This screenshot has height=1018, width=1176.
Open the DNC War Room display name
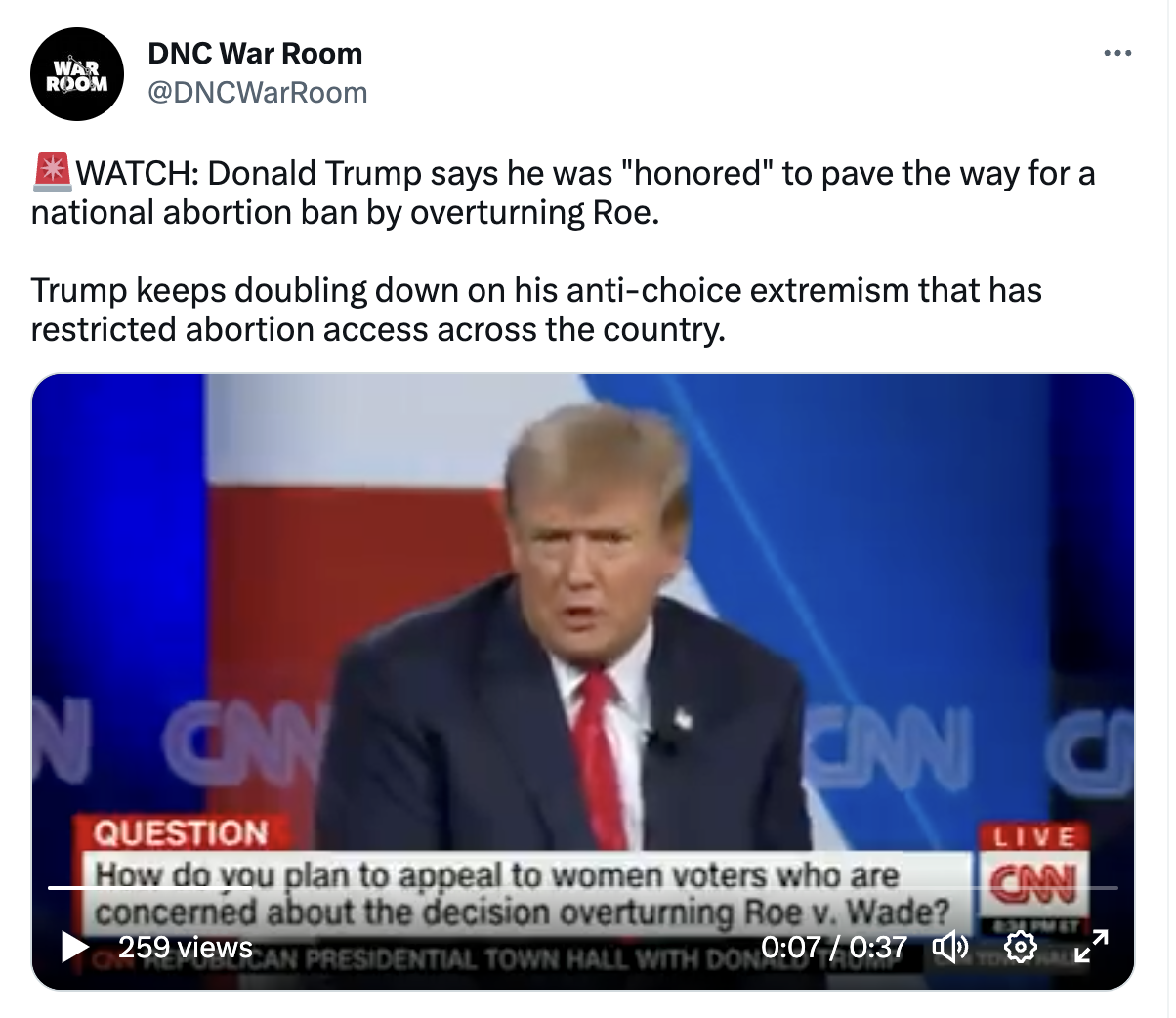coord(255,54)
